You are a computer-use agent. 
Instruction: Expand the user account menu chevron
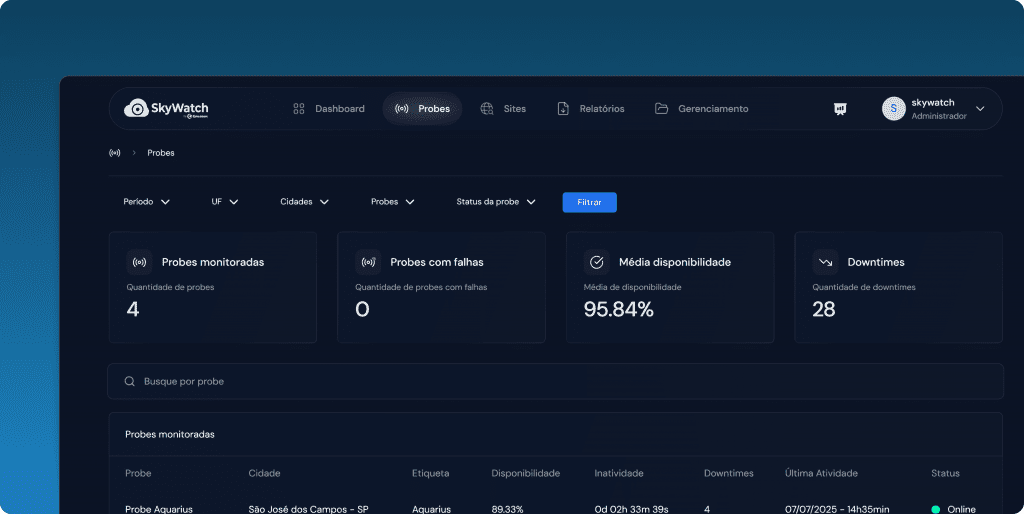click(x=980, y=108)
